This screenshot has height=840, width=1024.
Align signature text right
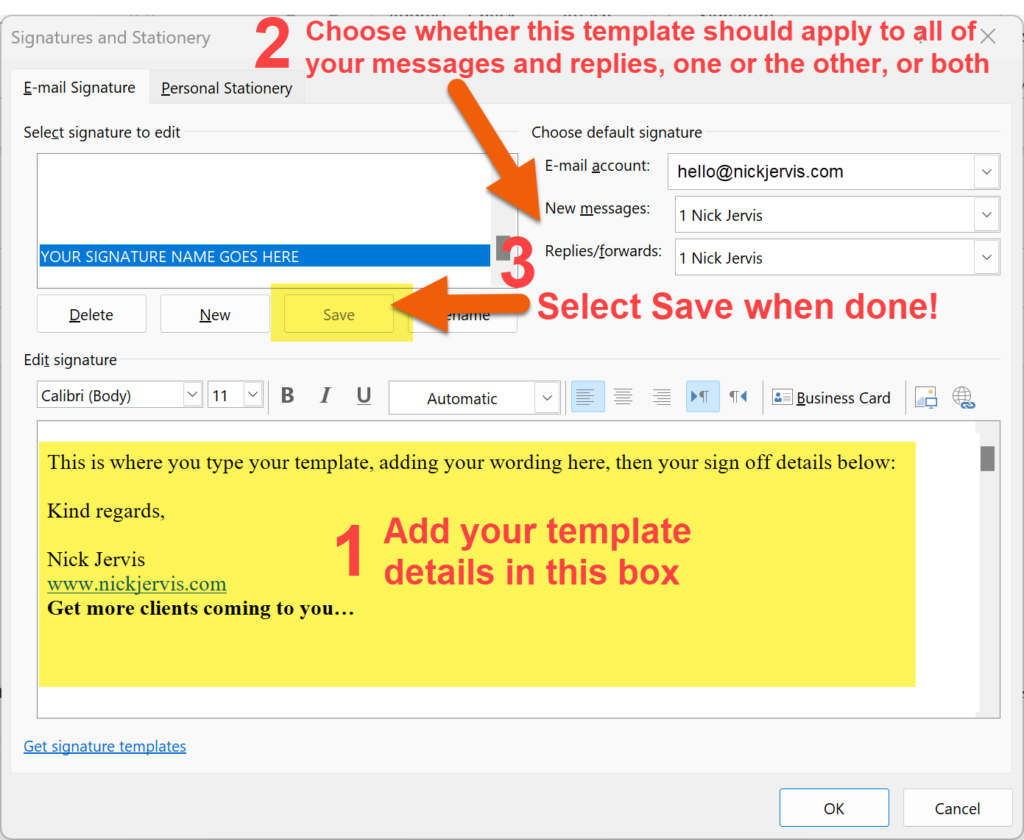click(x=661, y=396)
